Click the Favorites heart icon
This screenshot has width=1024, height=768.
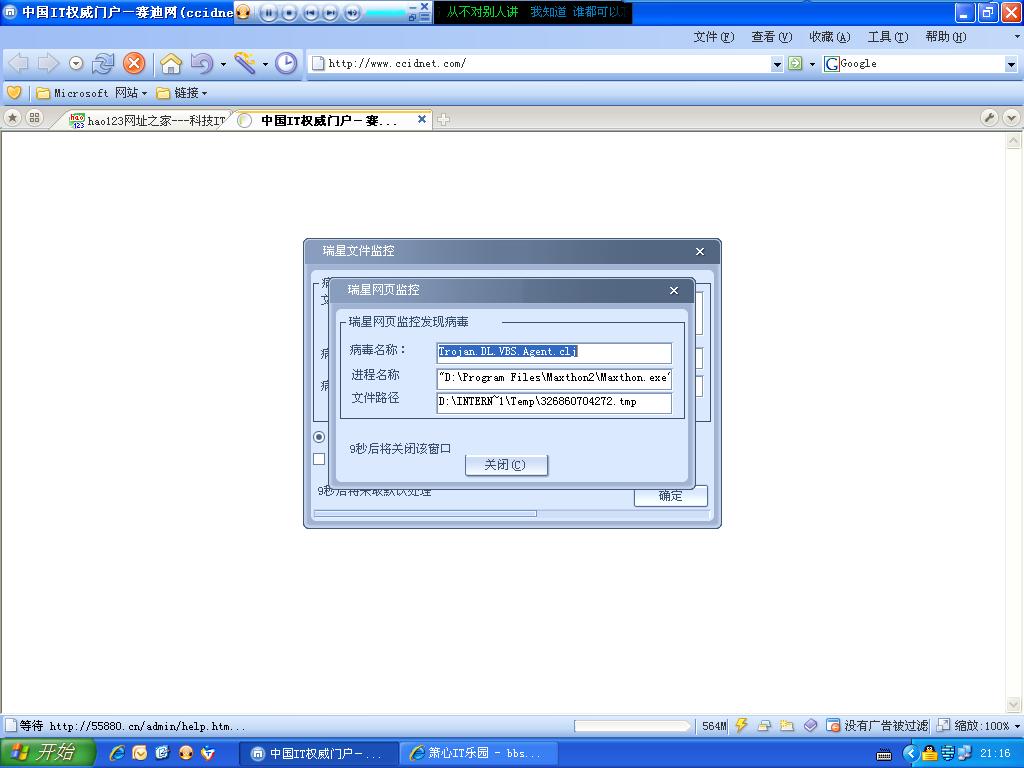pos(14,93)
